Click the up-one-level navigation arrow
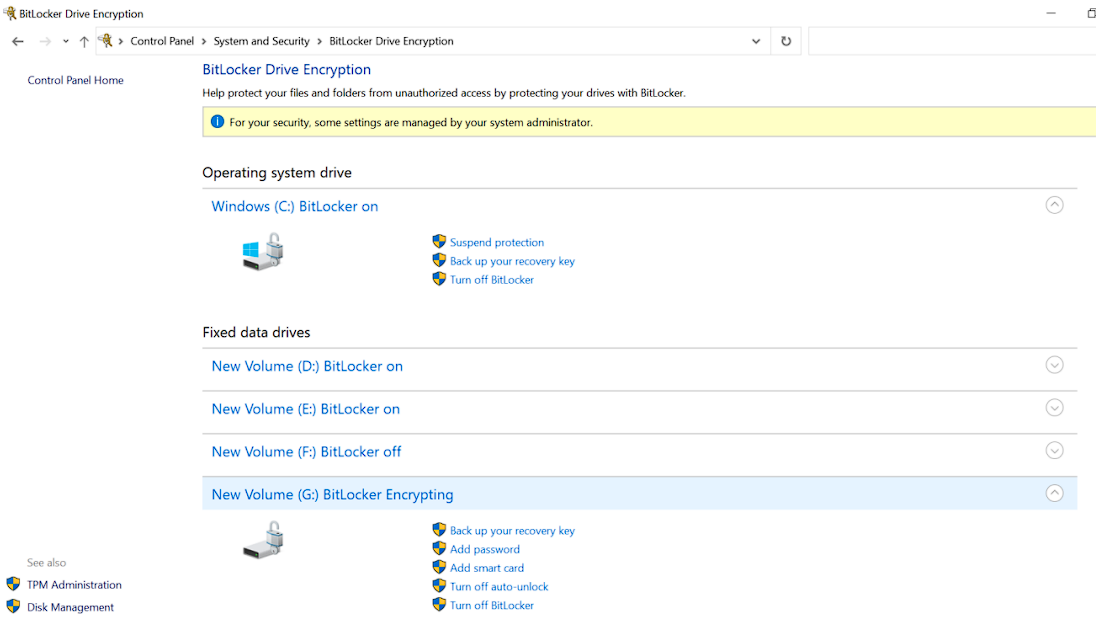Image resolution: width=1114 pixels, height=627 pixels. pyautogui.click(x=84, y=41)
